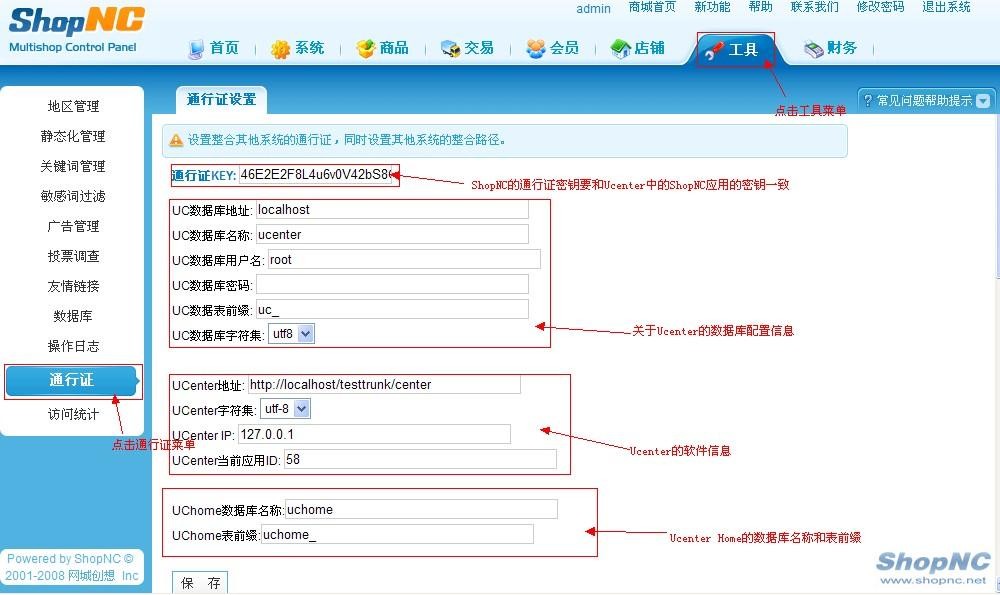Select 通行证 in the sidebar

click(x=72, y=381)
